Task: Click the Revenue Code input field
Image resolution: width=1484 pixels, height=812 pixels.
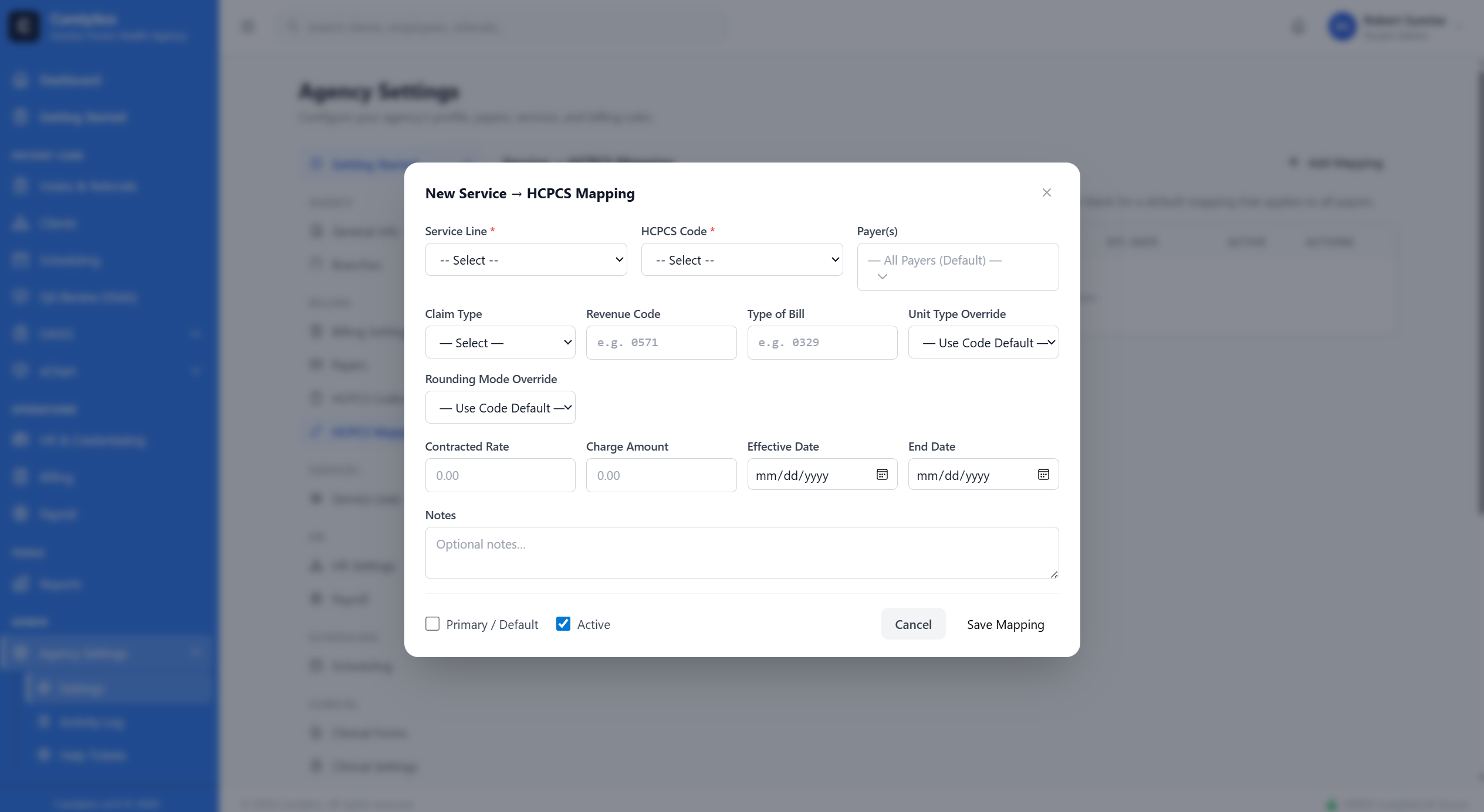Action: (x=661, y=343)
